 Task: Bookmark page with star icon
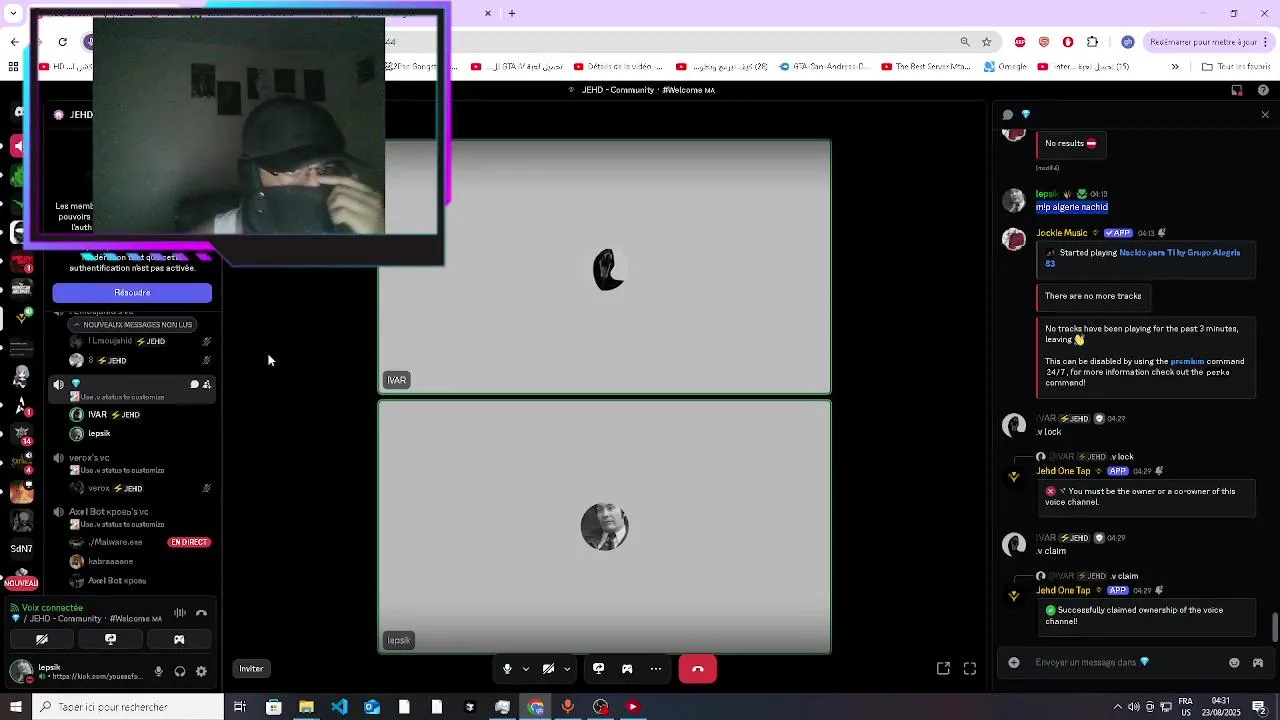pos(986,42)
